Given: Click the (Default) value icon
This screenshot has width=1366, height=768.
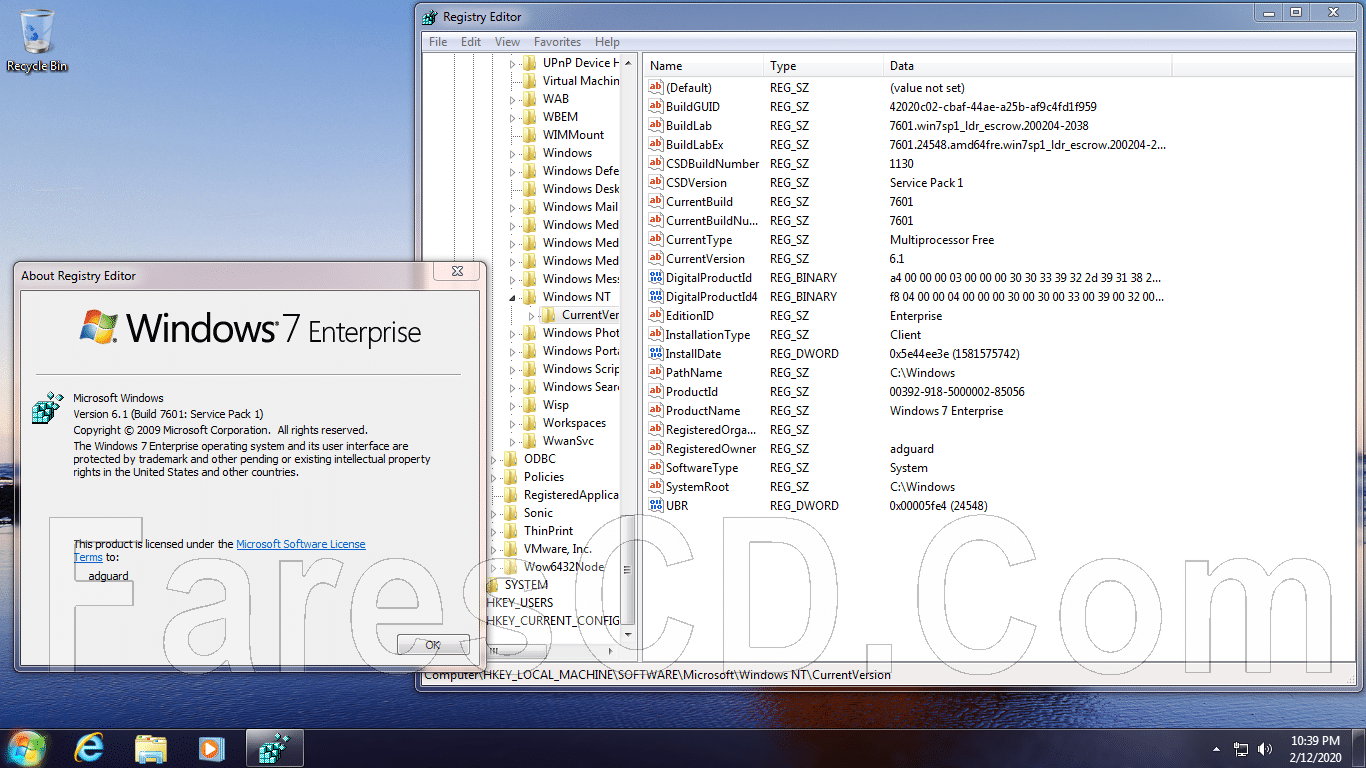Looking at the screenshot, I should (x=656, y=88).
